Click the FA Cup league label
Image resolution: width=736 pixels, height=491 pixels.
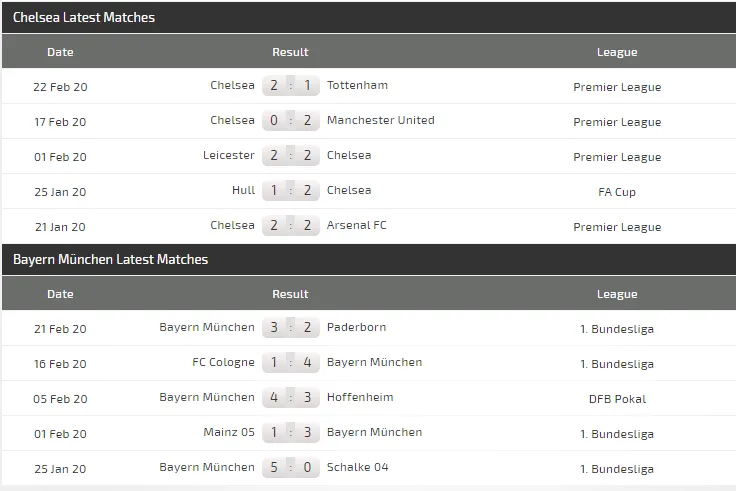617,192
